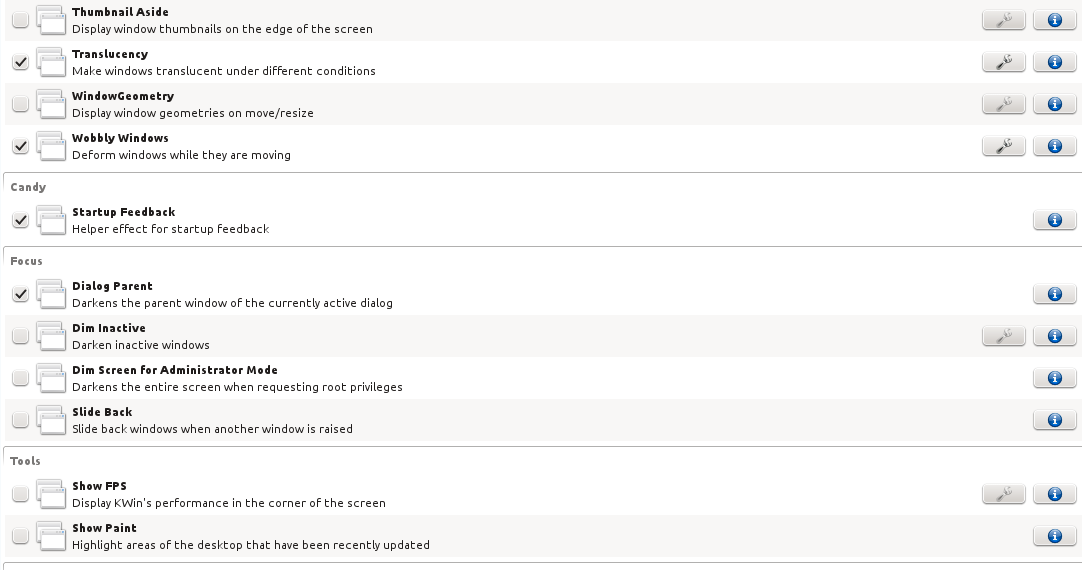Configure the Show FPS effect
This screenshot has height=570, width=1082.
1004,494
